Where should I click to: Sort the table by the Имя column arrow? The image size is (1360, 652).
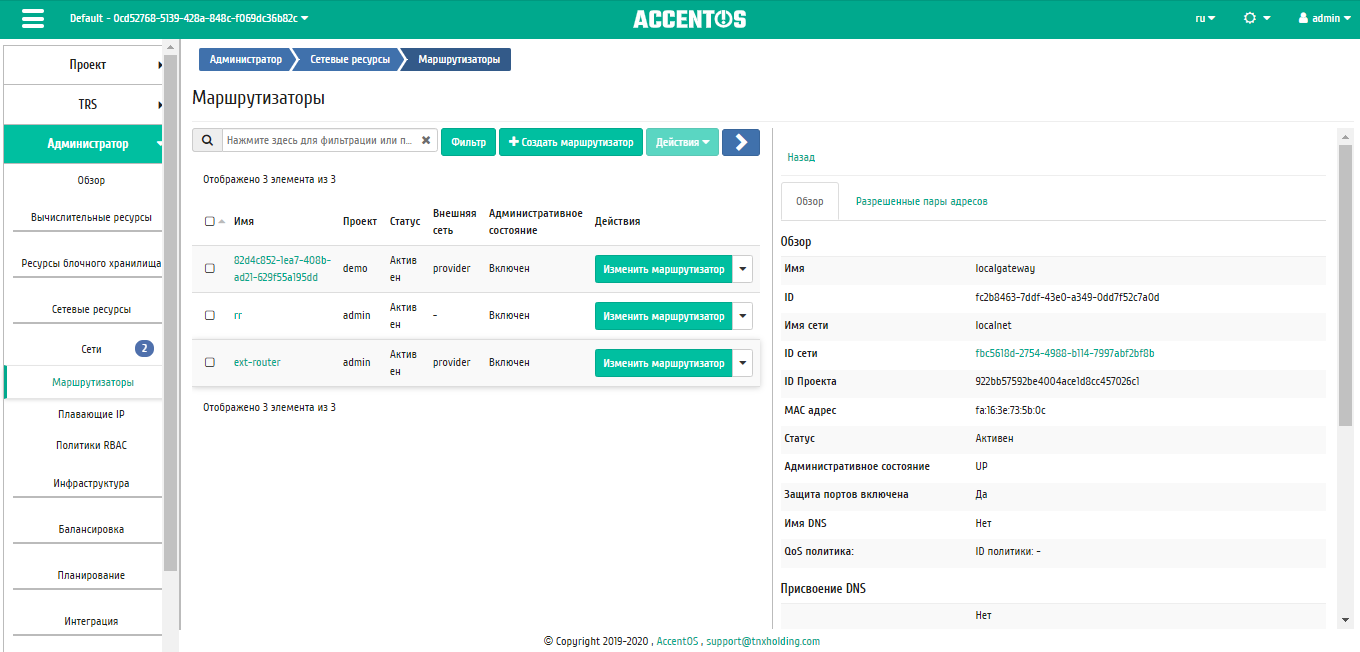(x=222, y=222)
